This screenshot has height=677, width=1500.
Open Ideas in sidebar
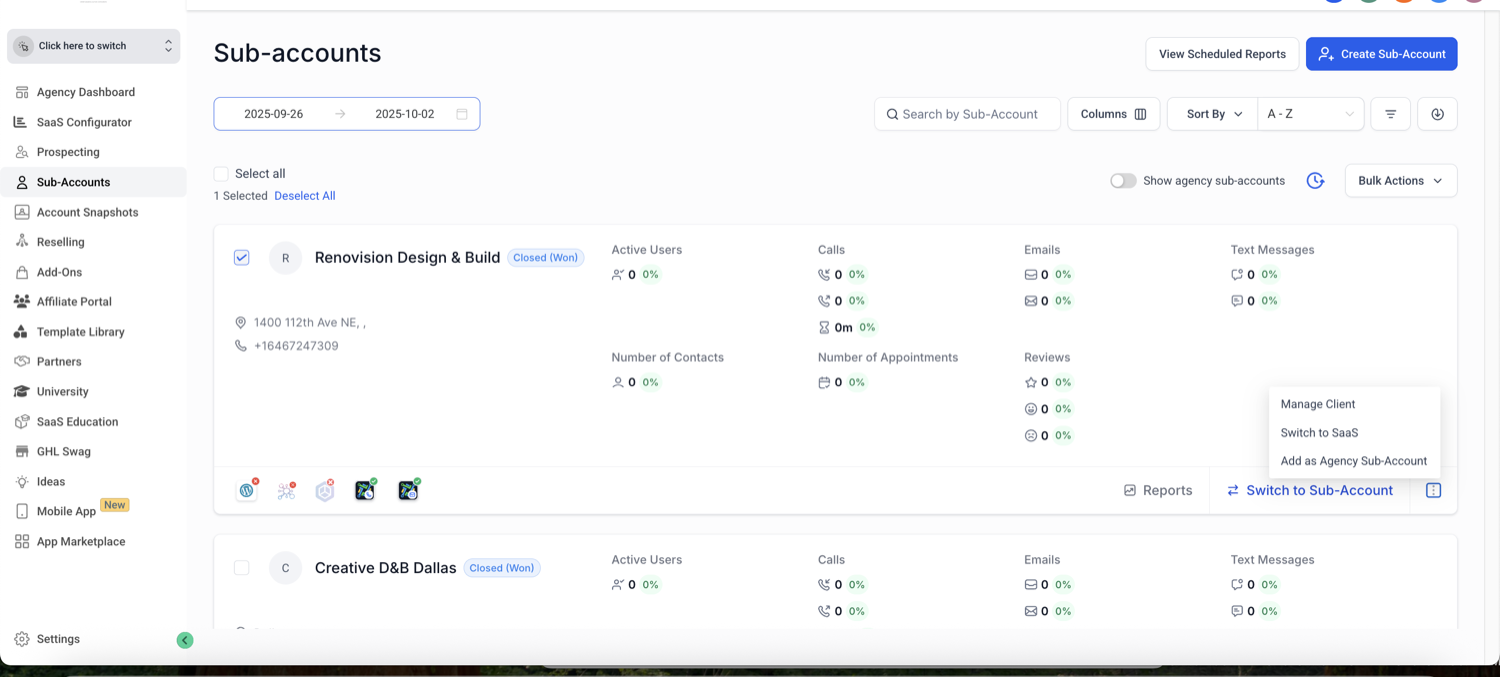51,482
